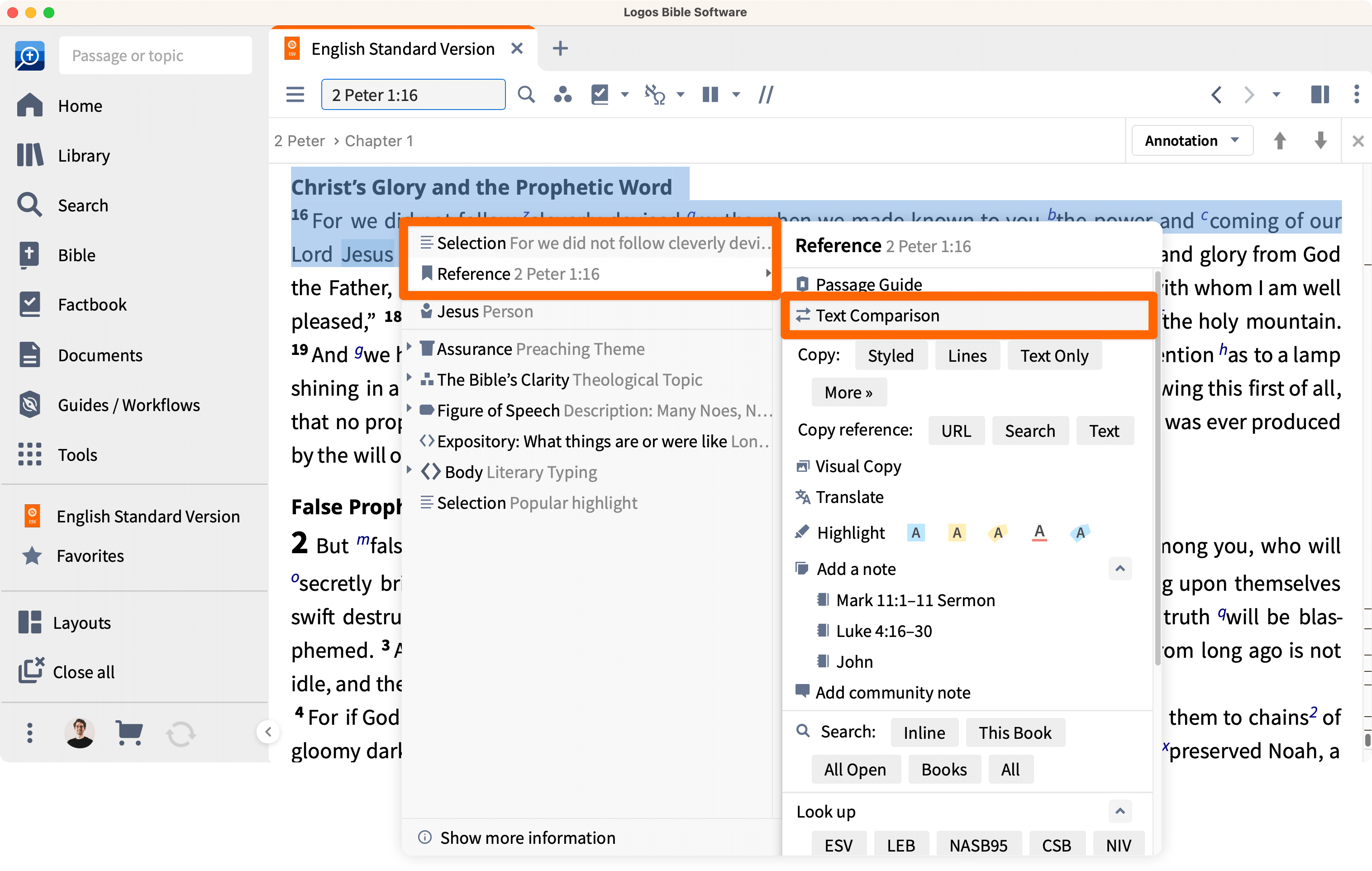Open the Annotation dropdown
1372x871 pixels.
pyautogui.click(x=1192, y=140)
